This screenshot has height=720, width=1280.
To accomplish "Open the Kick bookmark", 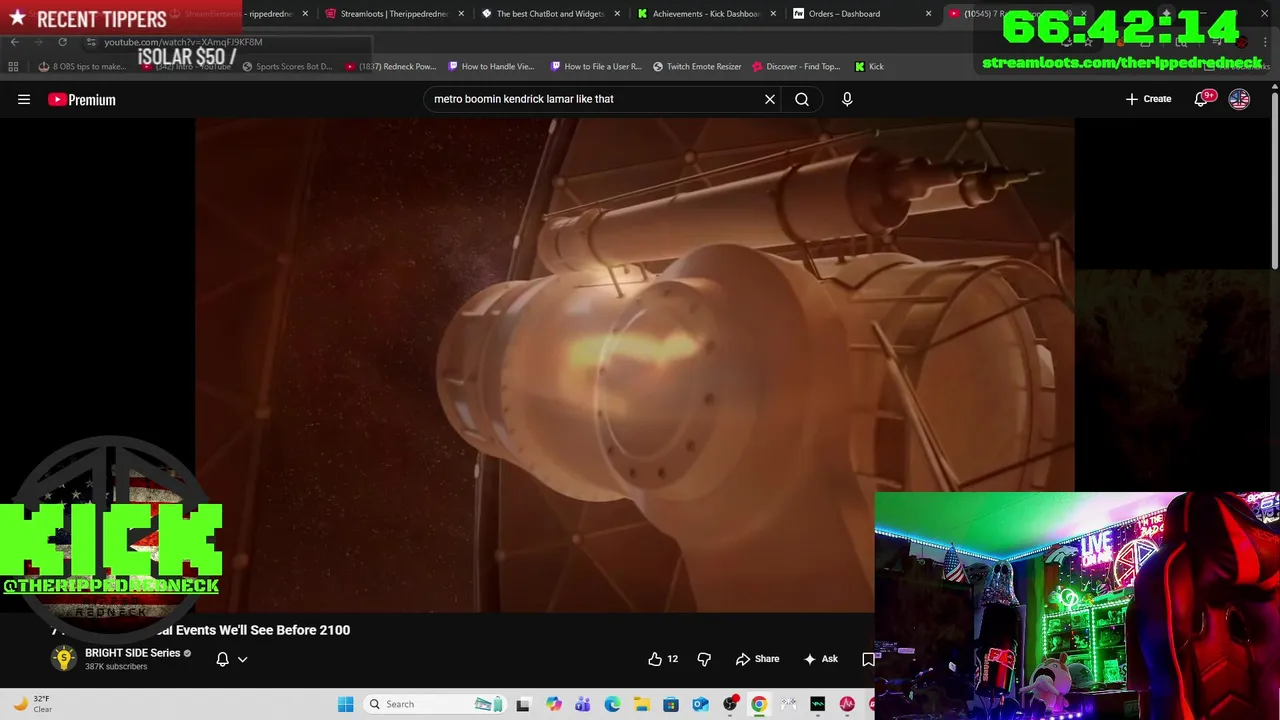I will click(869, 67).
